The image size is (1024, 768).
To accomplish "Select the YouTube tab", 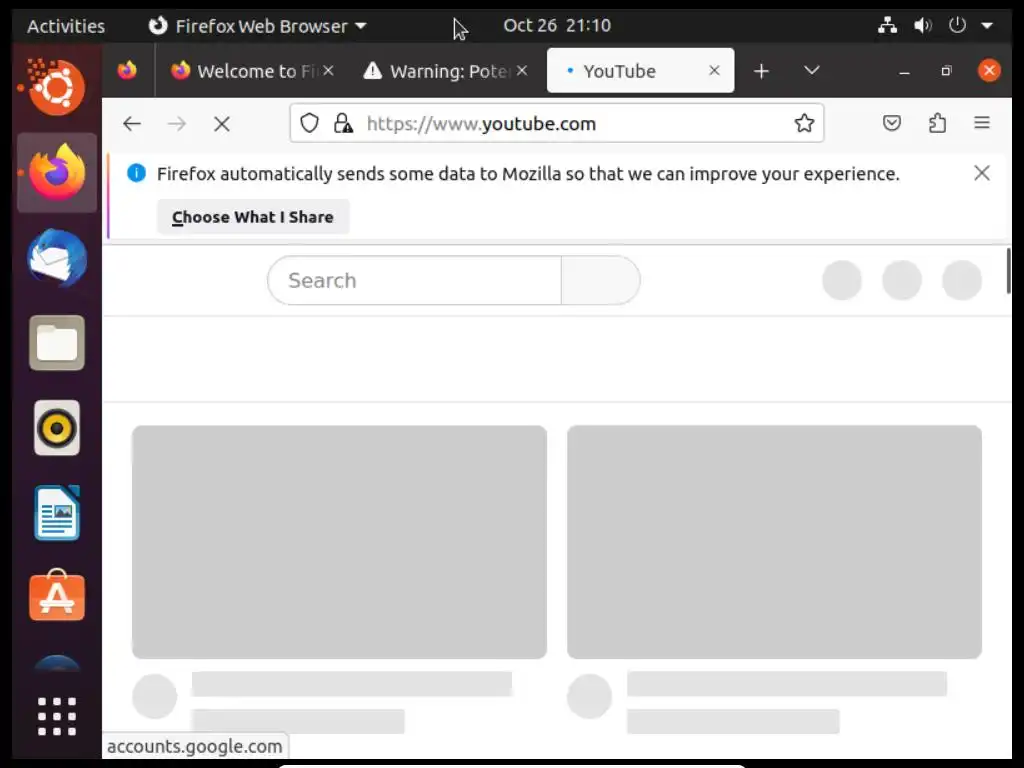I will pyautogui.click(x=640, y=71).
